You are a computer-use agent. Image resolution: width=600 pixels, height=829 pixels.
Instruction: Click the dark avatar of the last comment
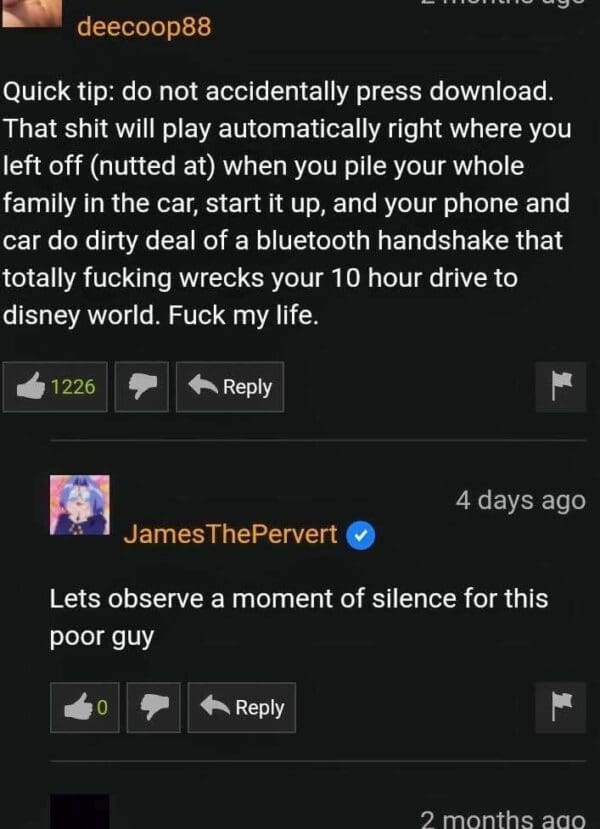[80, 812]
